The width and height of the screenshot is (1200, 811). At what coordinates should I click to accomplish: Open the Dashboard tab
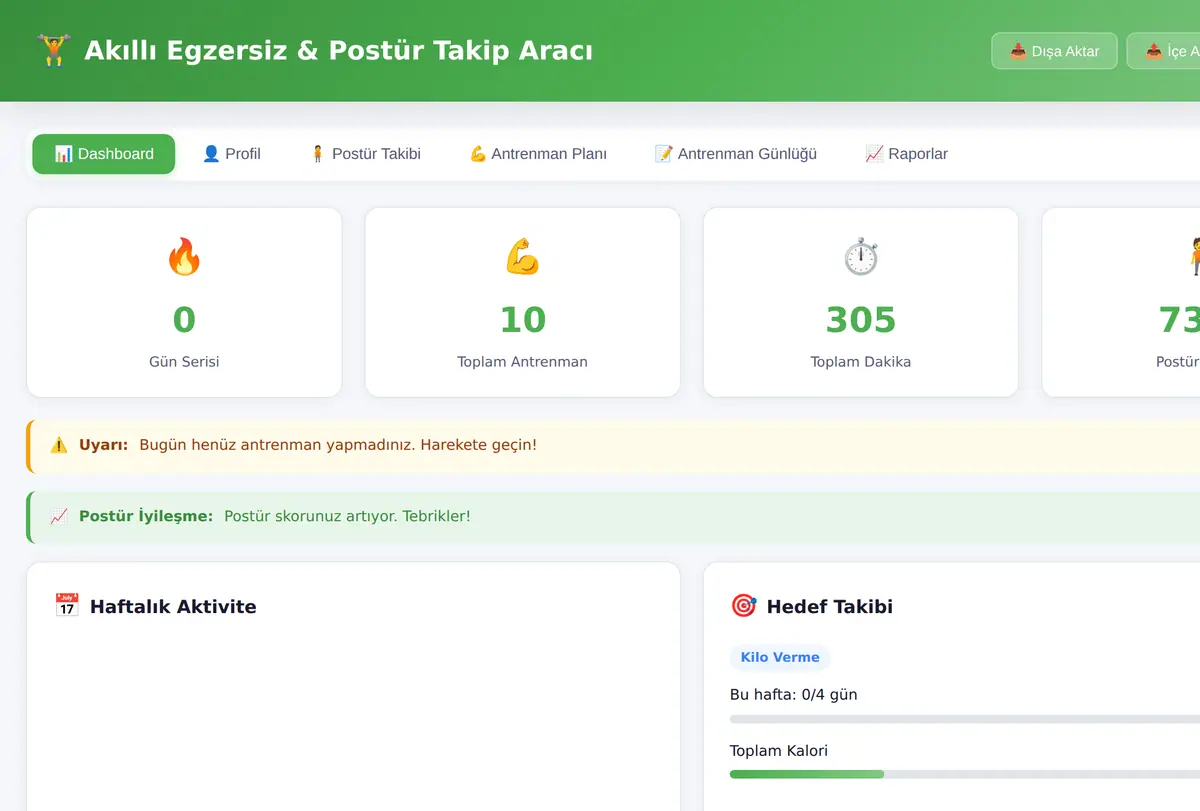coord(104,154)
